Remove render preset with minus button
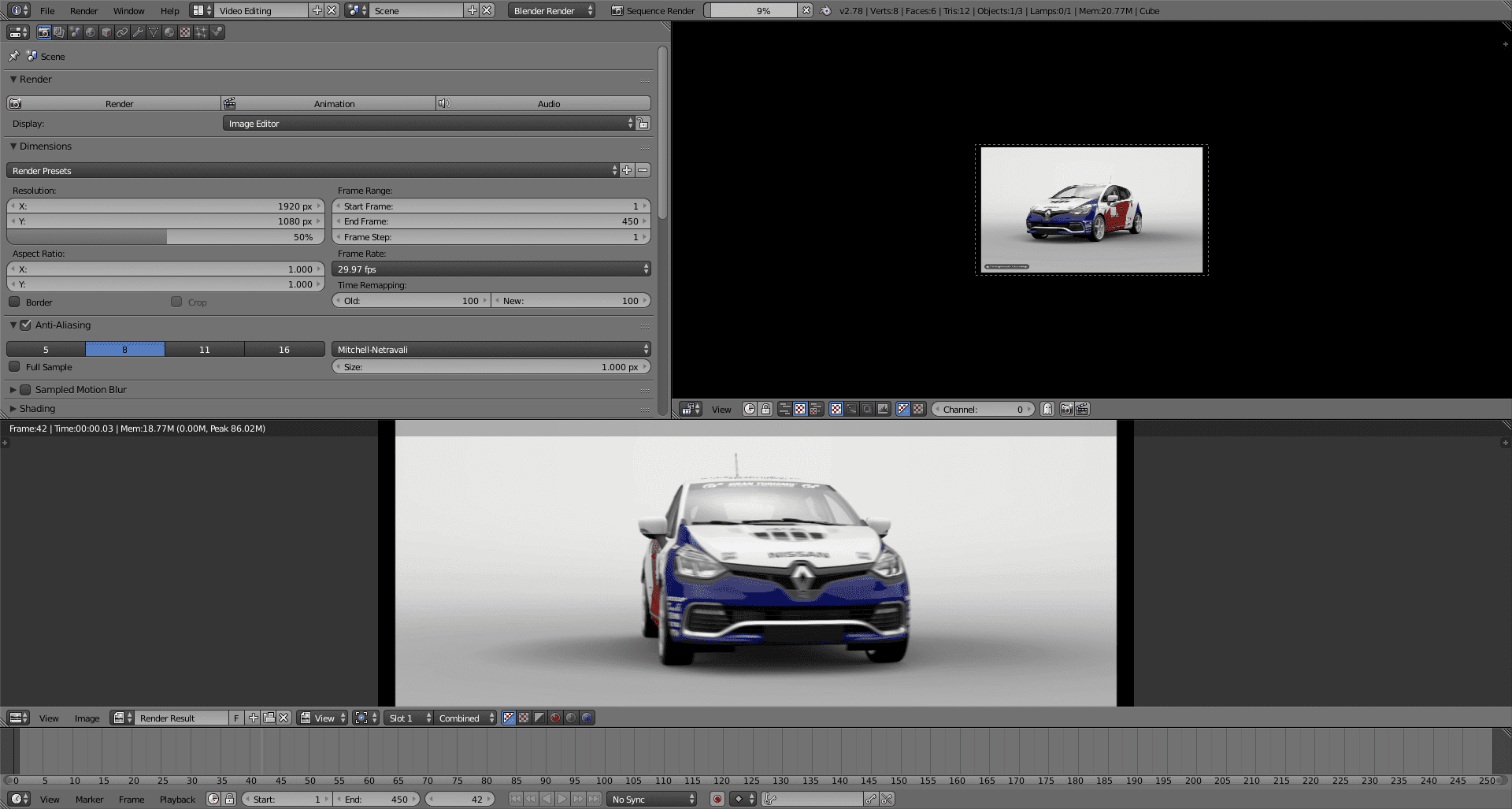This screenshot has height=809, width=1512. tap(643, 170)
